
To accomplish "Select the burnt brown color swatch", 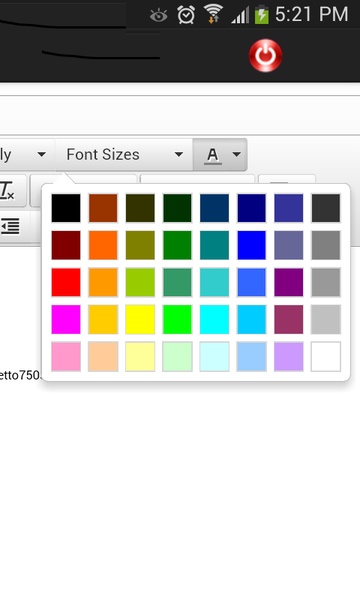I will [103, 208].
